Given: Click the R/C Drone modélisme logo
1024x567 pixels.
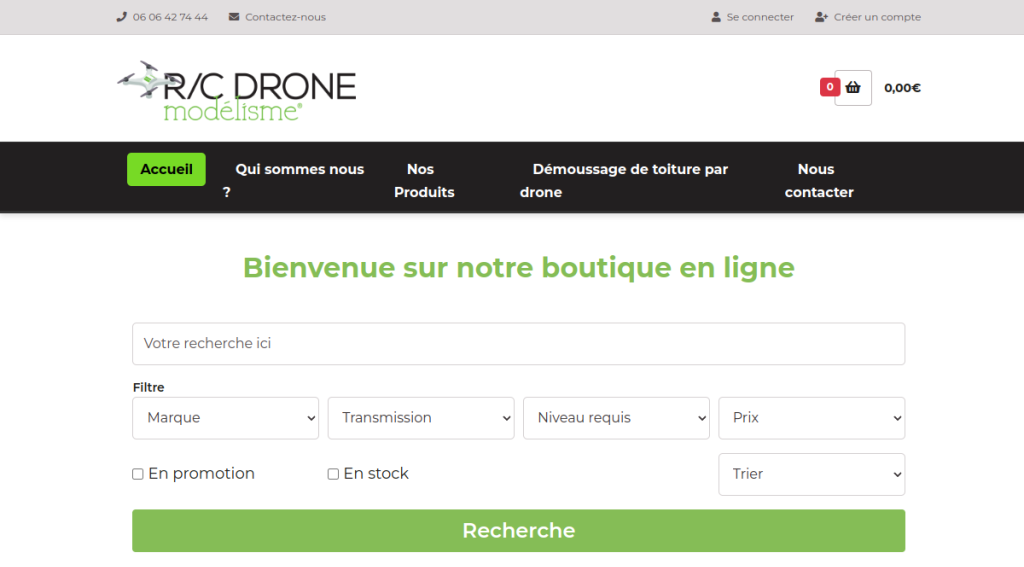Looking at the screenshot, I should coord(236,91).
